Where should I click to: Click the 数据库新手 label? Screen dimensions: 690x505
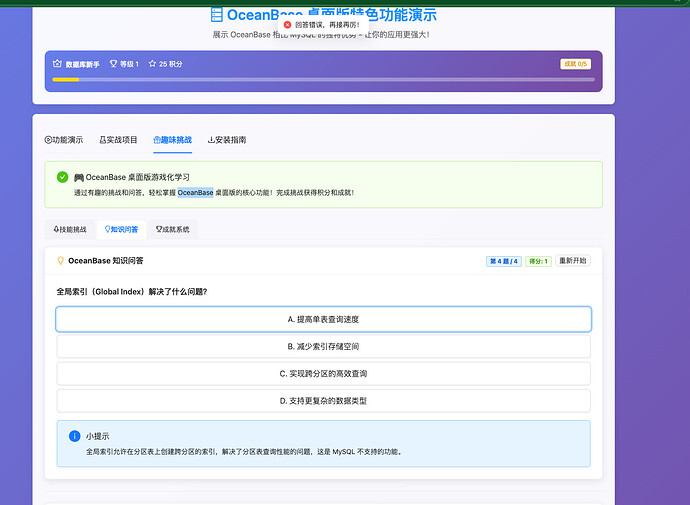coord(83,64)
